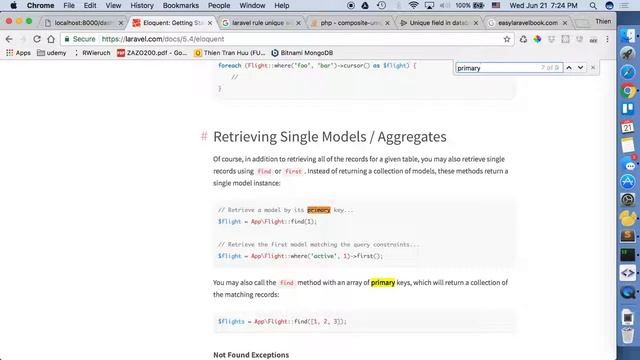
Task: Open Finder from the Dock
Action: tap(628, 36)
